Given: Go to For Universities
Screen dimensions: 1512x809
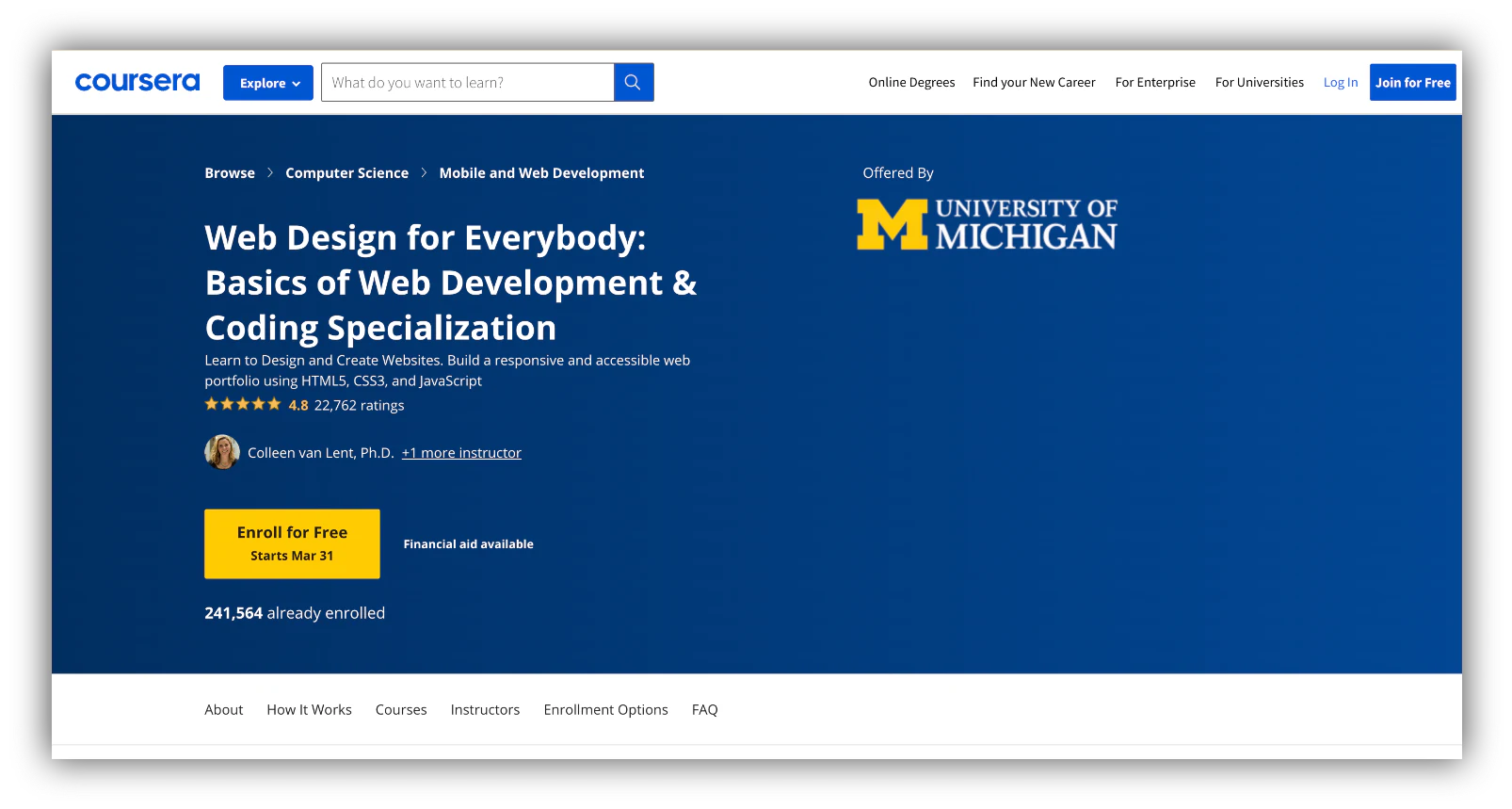Looking at the screenshot, I should coord(1260,83).
